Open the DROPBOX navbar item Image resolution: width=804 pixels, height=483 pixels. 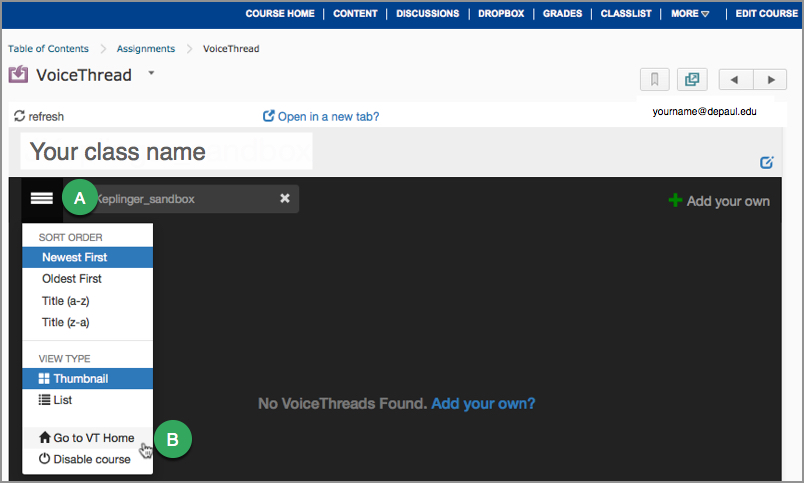501,13
